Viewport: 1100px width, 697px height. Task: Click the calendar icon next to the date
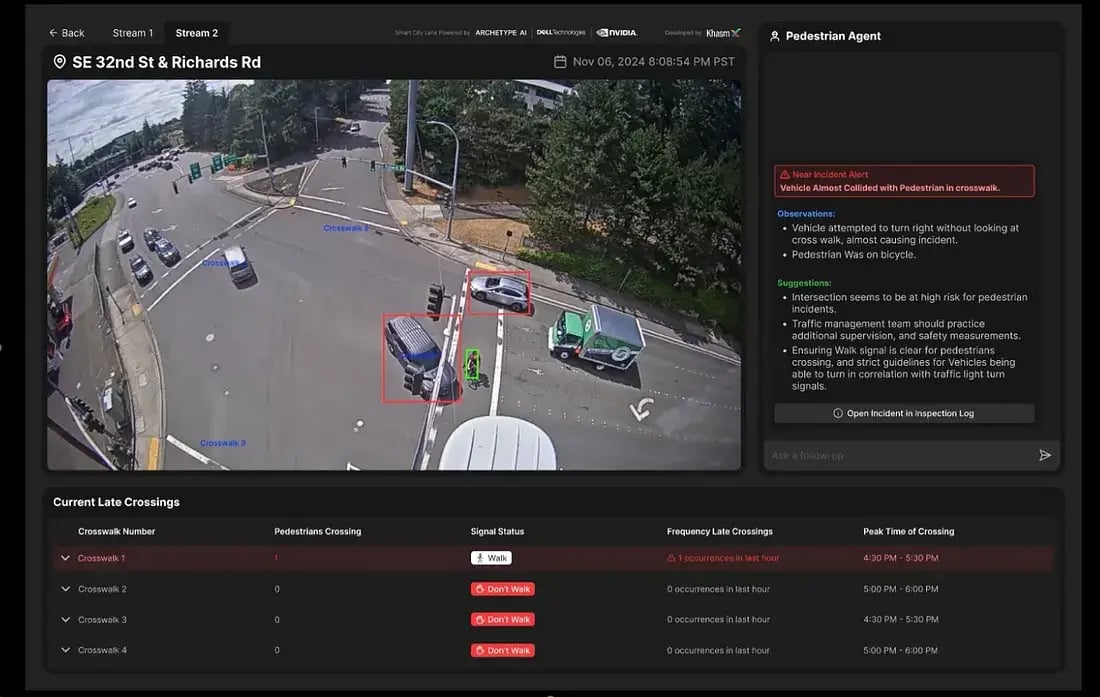(560, 62)
